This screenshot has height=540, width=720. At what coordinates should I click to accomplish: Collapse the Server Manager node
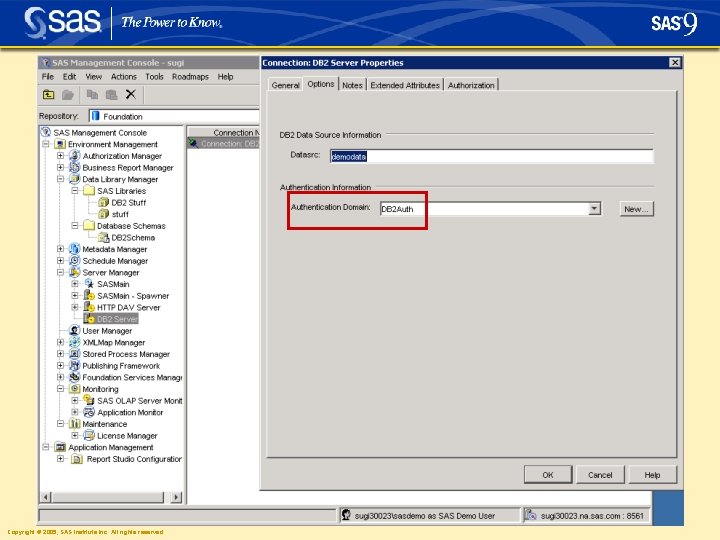pyautogui.click(x=60, y=272)
